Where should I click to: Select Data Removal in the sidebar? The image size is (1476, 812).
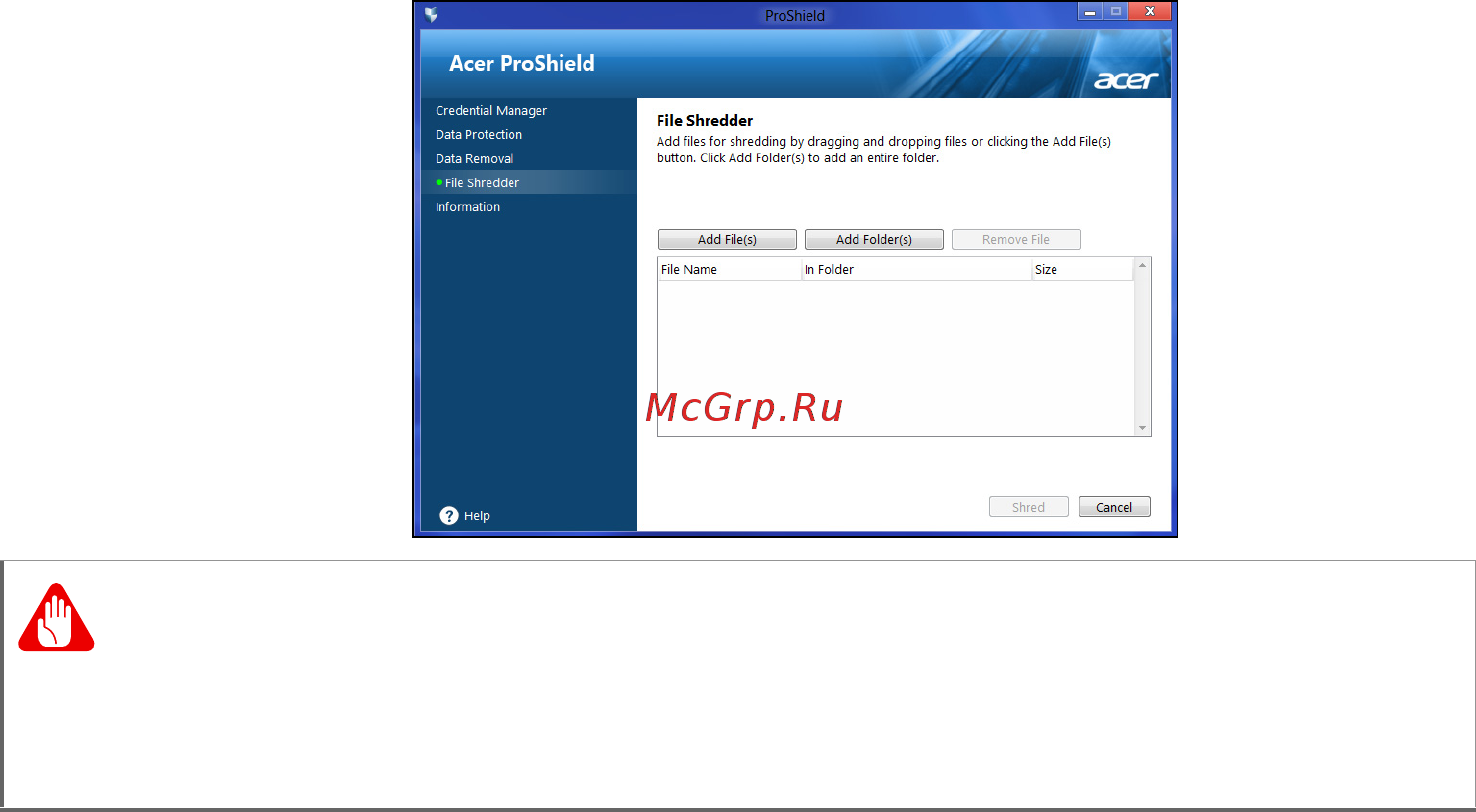pos(475,159)
